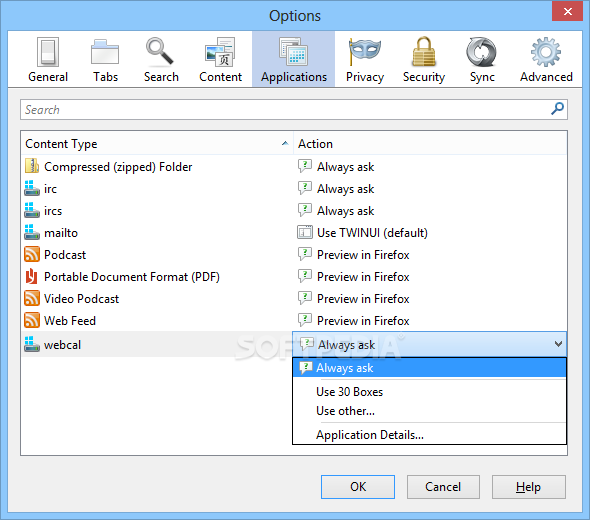Open Application Details... from the dropdown
This screenshot has width=590, height=520.
pyautogui.click(x=429, y=435)
